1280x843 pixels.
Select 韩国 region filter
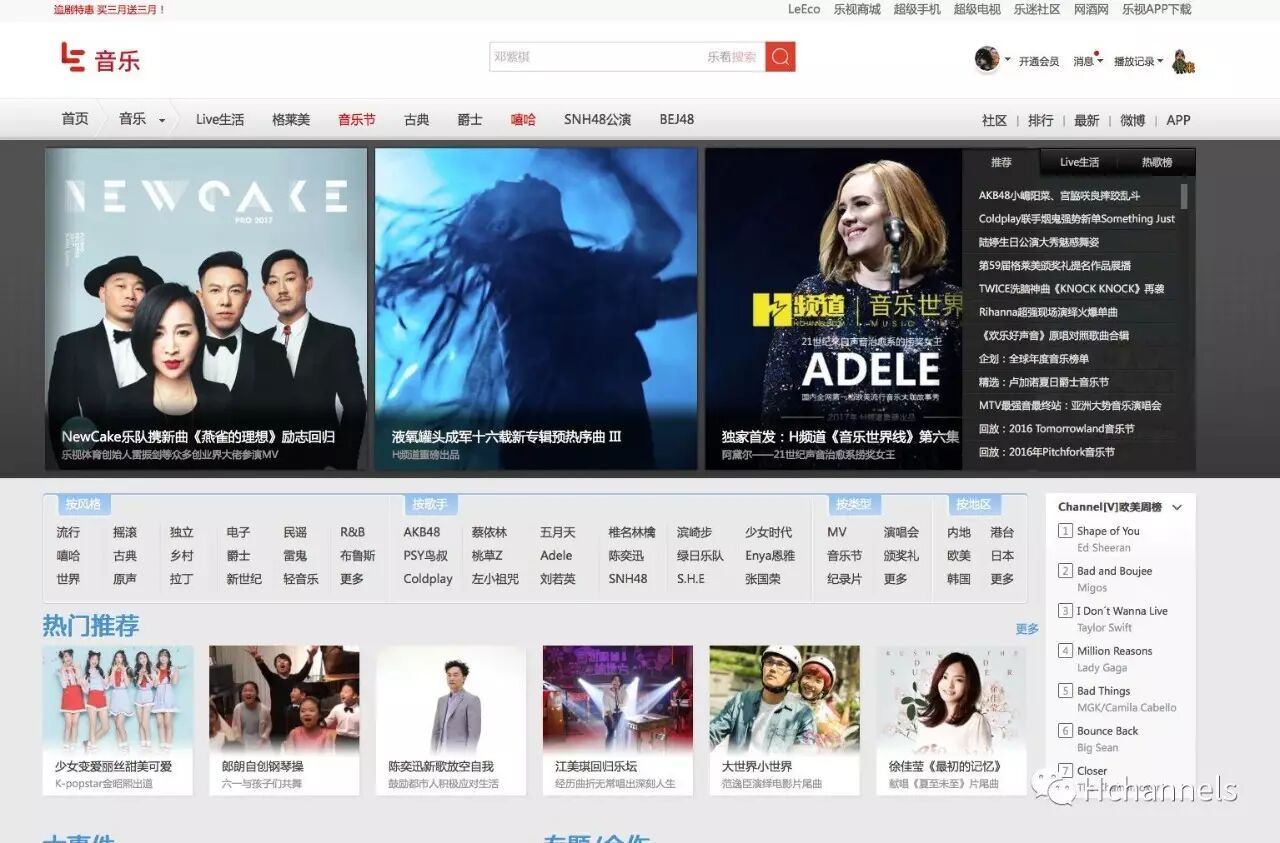pyautogui.click(x=959, y=579)
